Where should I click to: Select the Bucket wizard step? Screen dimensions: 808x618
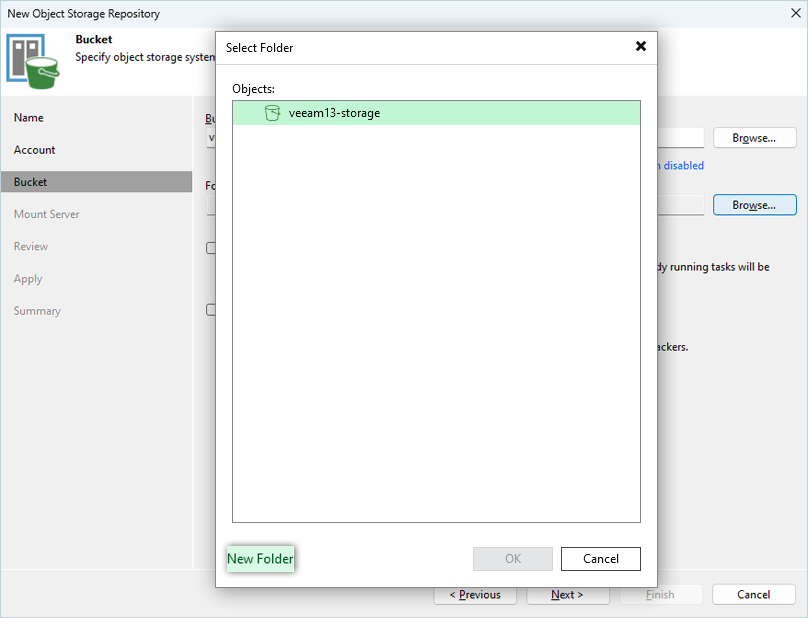point(31,182)
